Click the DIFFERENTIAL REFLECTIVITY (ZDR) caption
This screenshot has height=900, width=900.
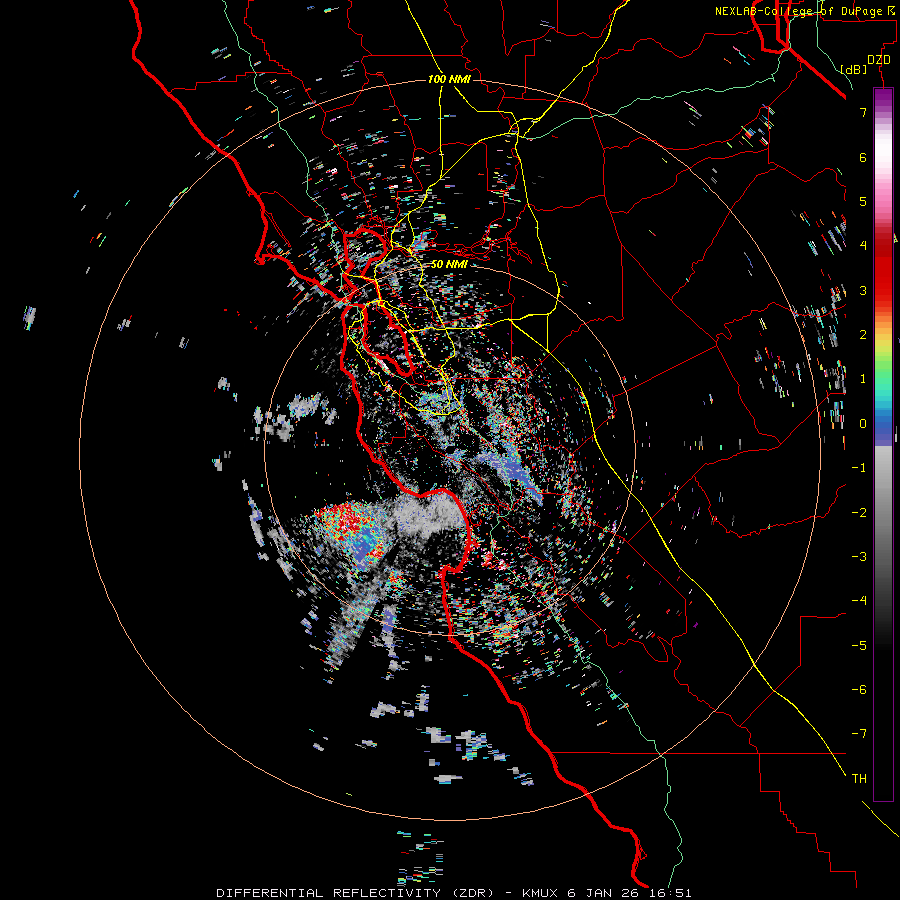tap(355, 893)
